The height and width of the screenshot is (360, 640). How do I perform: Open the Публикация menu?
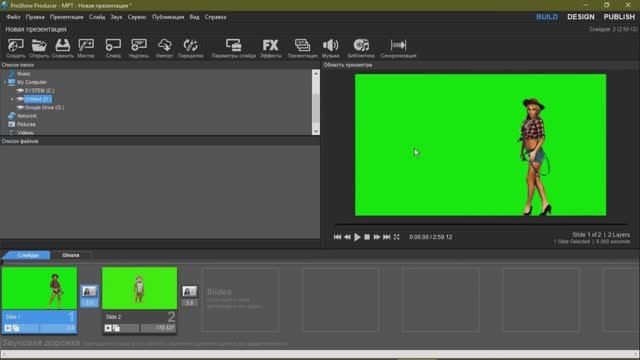coord(168,17)
